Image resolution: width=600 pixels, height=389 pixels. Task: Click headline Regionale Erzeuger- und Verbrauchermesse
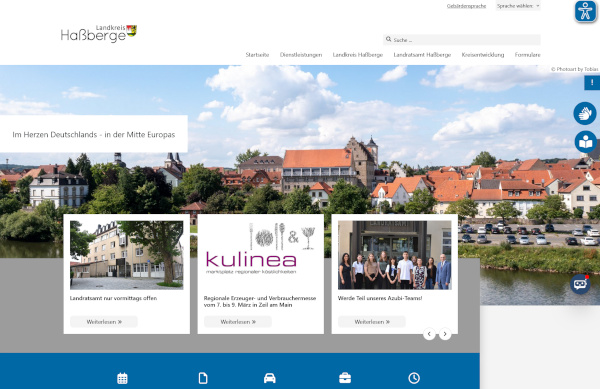(260, 301)
